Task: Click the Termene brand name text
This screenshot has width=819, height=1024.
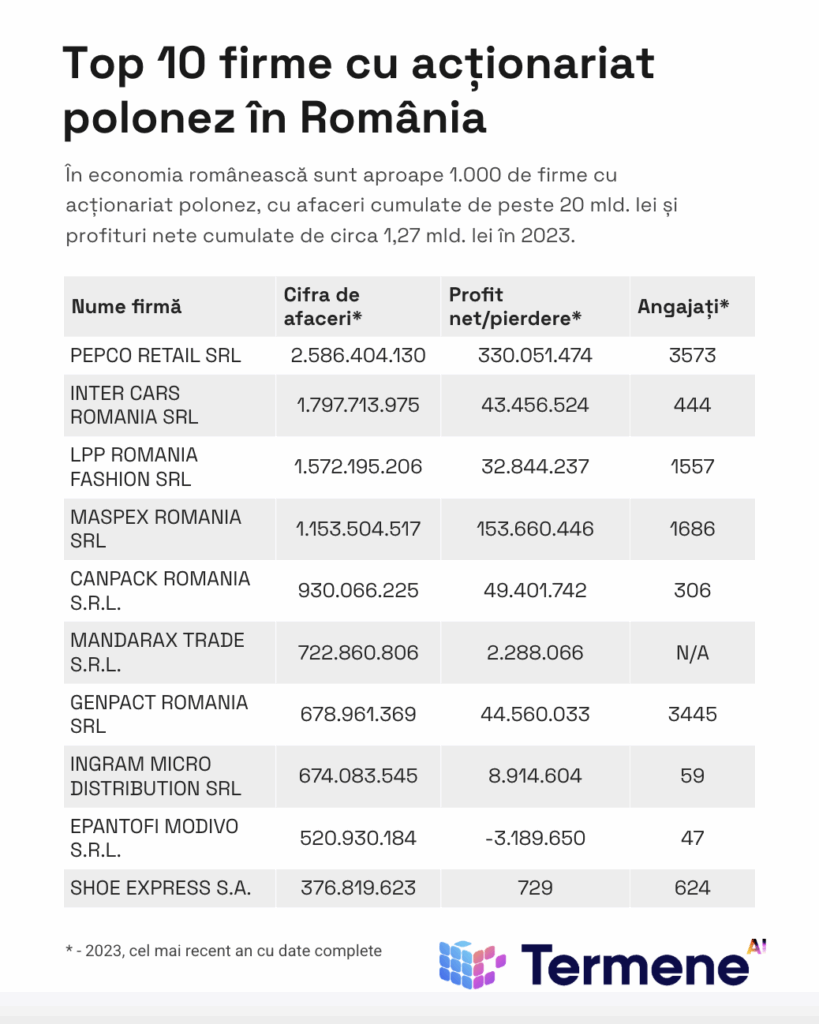Action: (634, 965)
